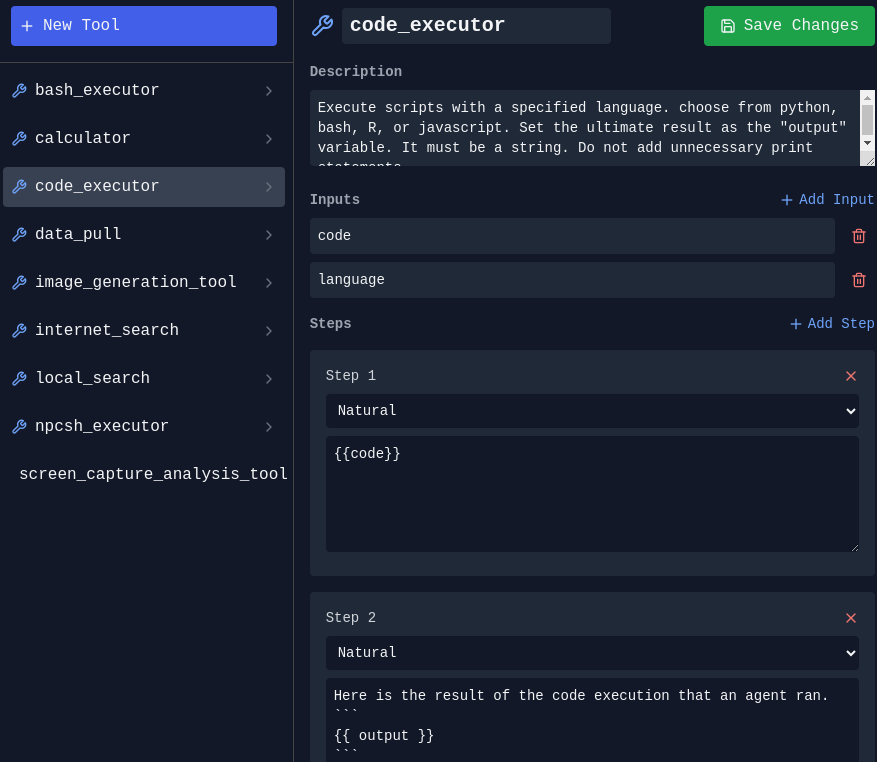Save Changes to the tool
The height and width of the screenshot is (762, 877).
[x=789, y=26]
